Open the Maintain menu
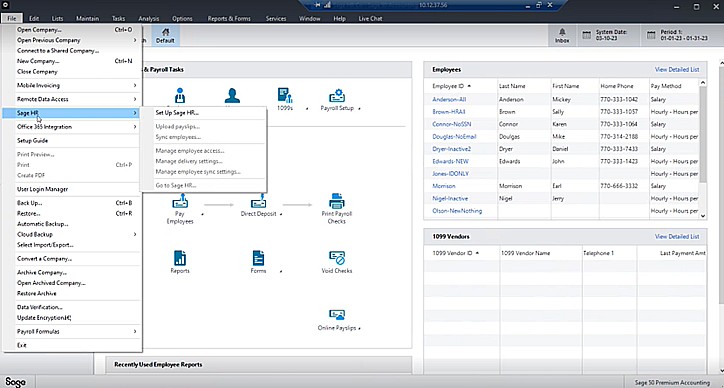Viewport: 724px width, 388px height. (x=87, y=18)
